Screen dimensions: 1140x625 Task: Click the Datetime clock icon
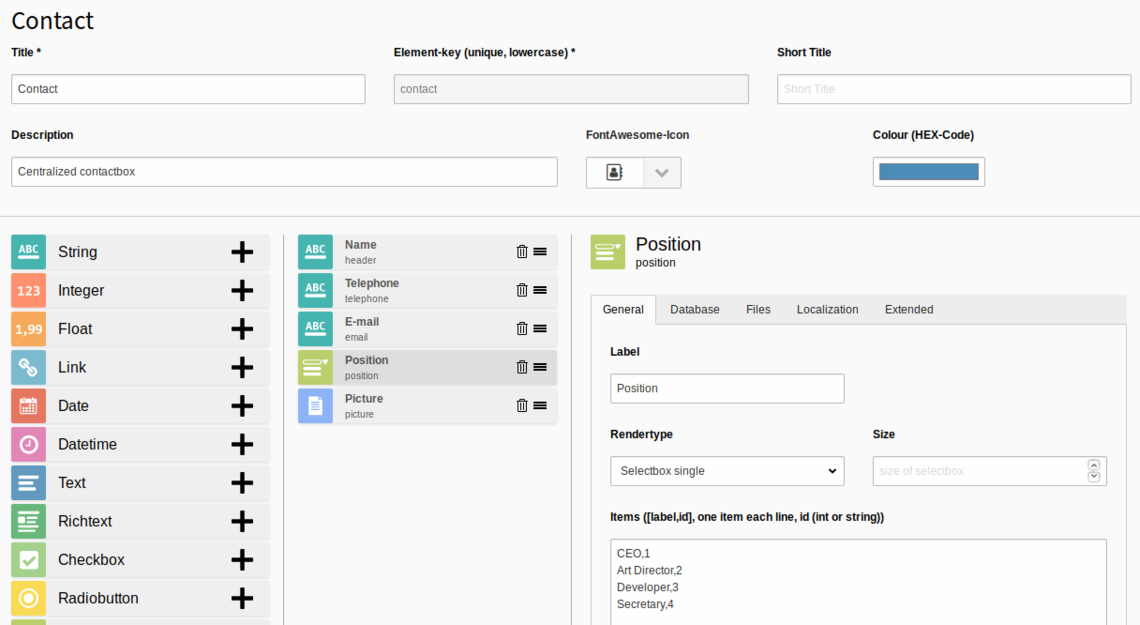pos(28,444)
